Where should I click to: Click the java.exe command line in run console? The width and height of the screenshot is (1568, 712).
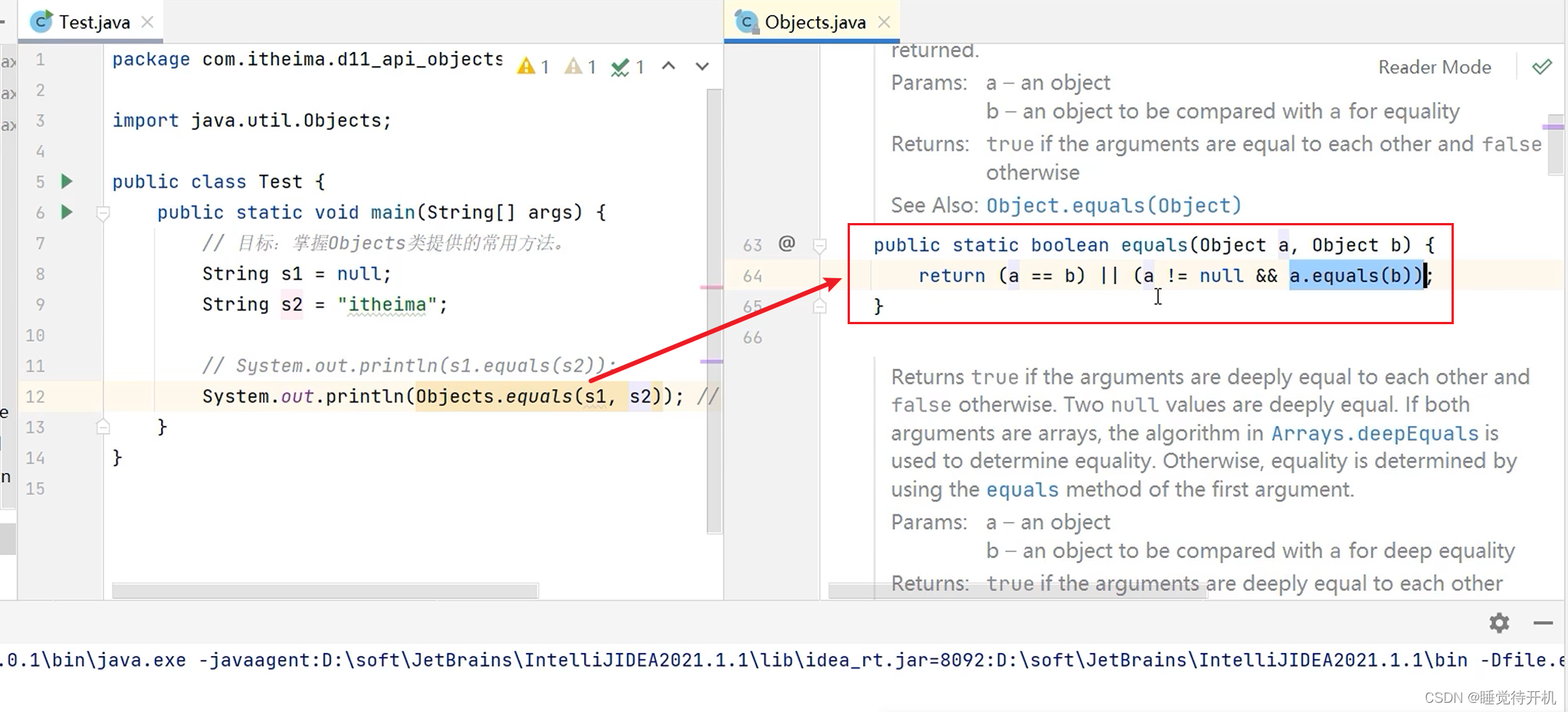pos(784,660)
